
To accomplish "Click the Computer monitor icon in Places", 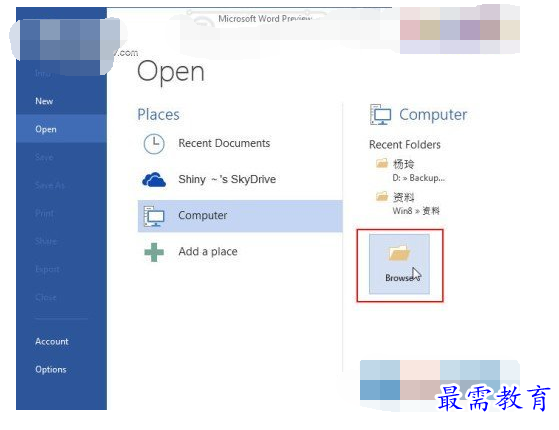I will 154,216.
